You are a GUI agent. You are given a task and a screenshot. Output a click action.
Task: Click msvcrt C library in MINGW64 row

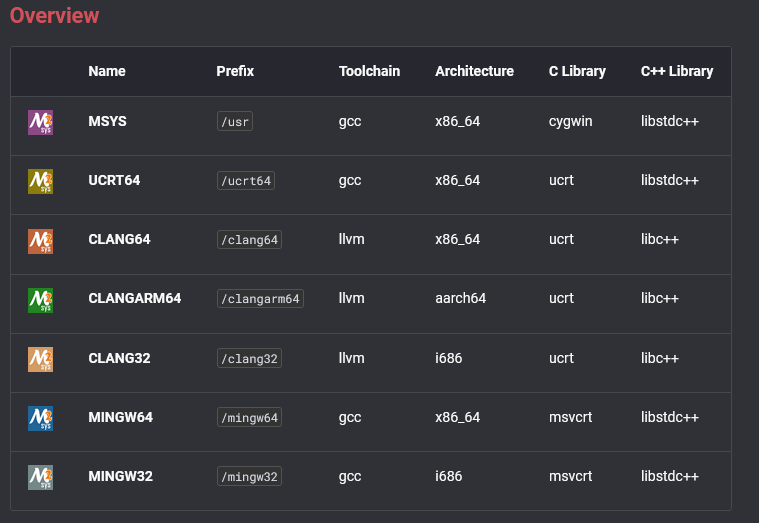click(571, 418)
